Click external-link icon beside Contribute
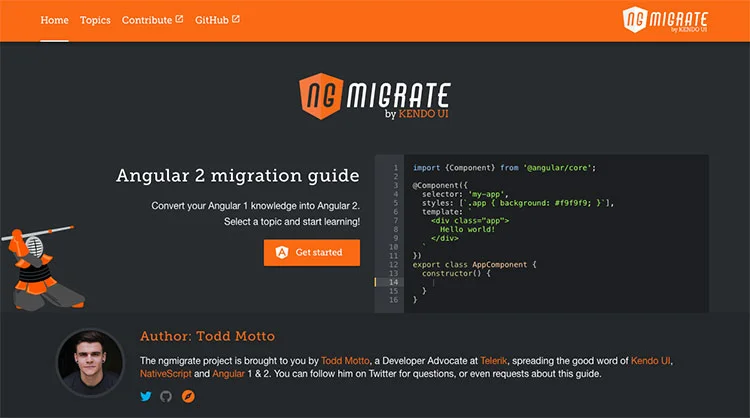The image size is (750, 418). [x=179, y=19]
